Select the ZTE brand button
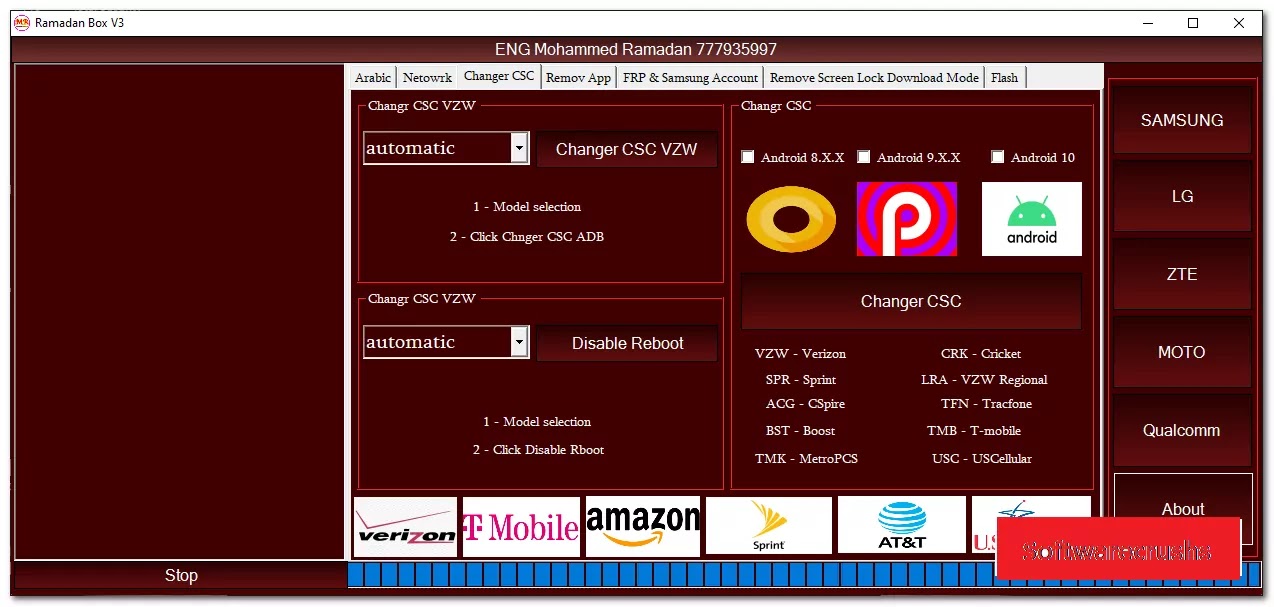1274x607 pixels. tap(1182, 274)
